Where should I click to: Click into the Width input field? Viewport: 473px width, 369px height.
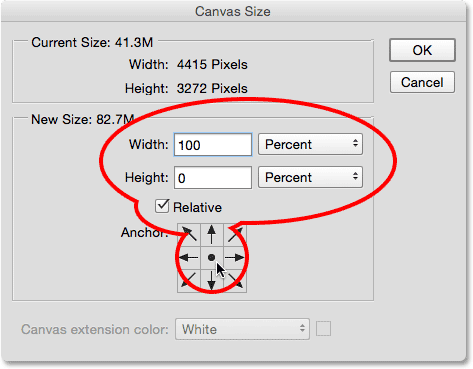(x=213, y=145)
